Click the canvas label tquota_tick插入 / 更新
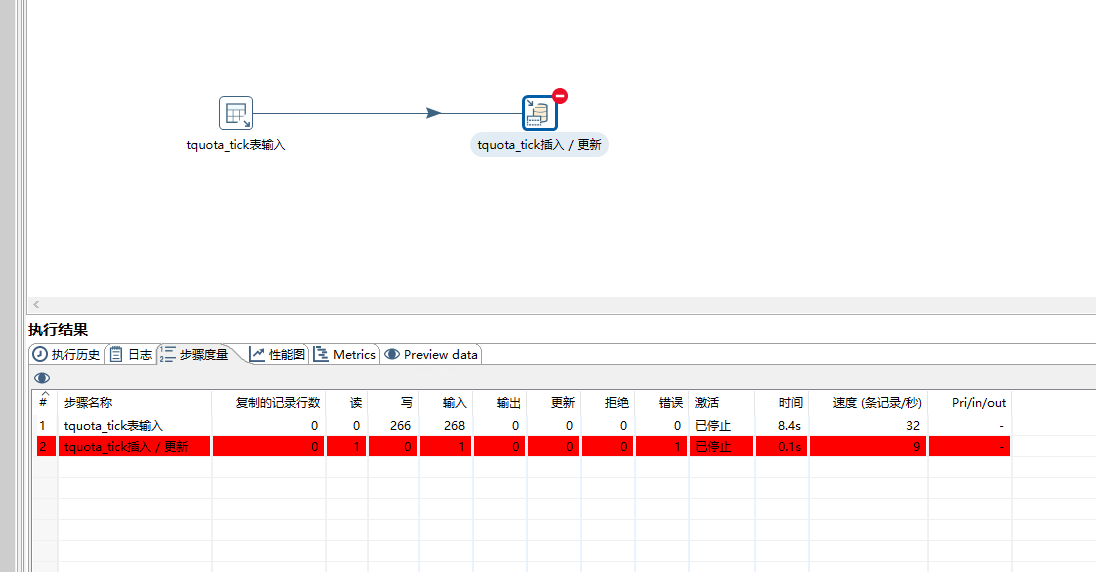The width and height of the screenshot is (1096, 572). click(540, 145)
